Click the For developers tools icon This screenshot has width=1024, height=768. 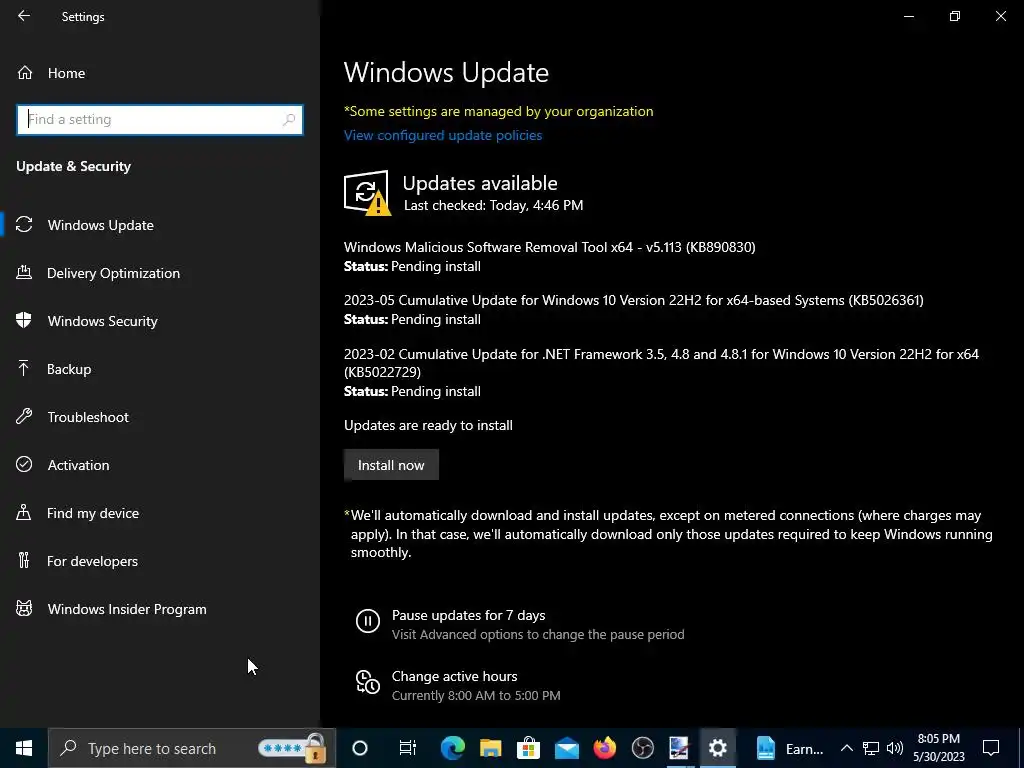tap(24, 560)
